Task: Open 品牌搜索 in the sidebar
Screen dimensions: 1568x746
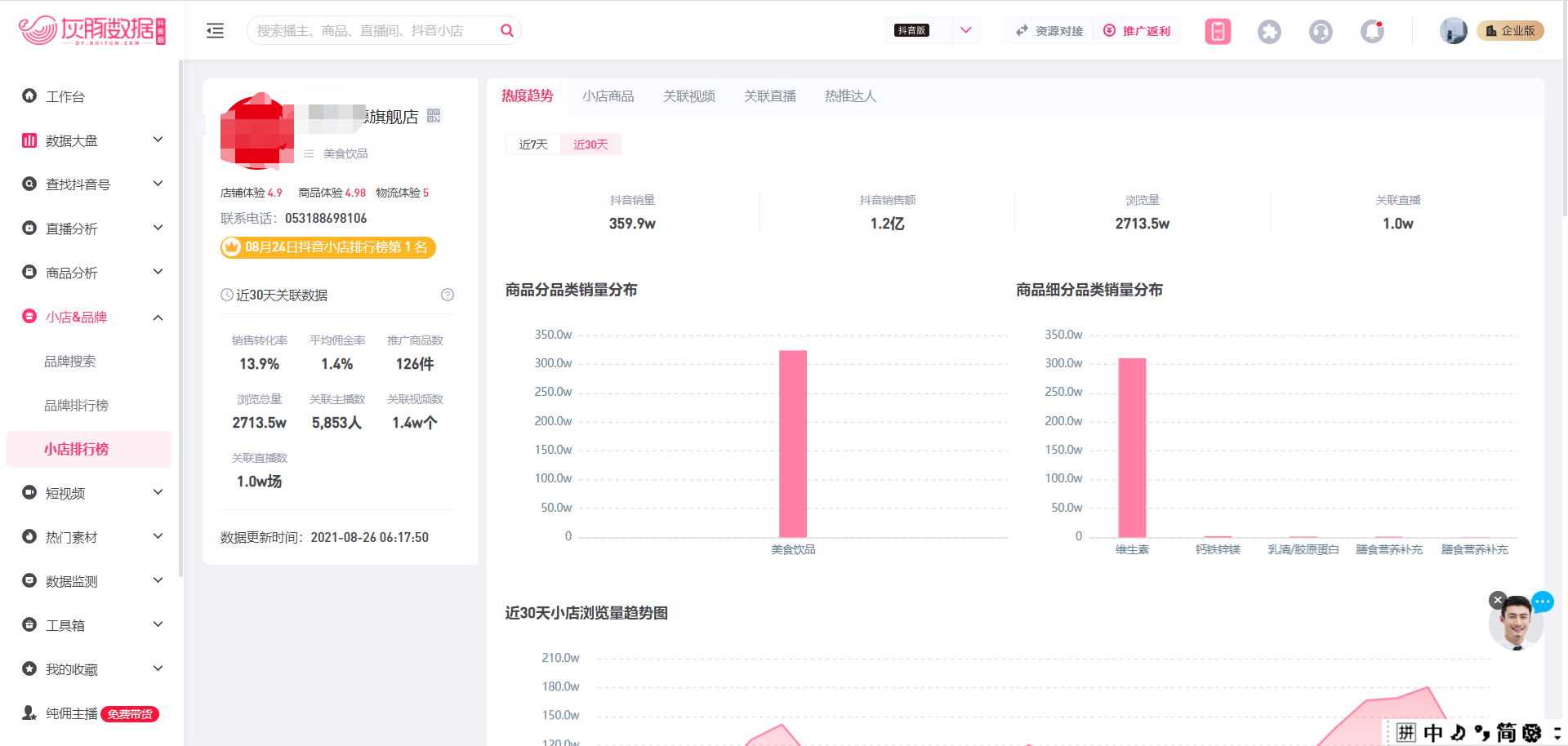Action: tap(70, 361)
